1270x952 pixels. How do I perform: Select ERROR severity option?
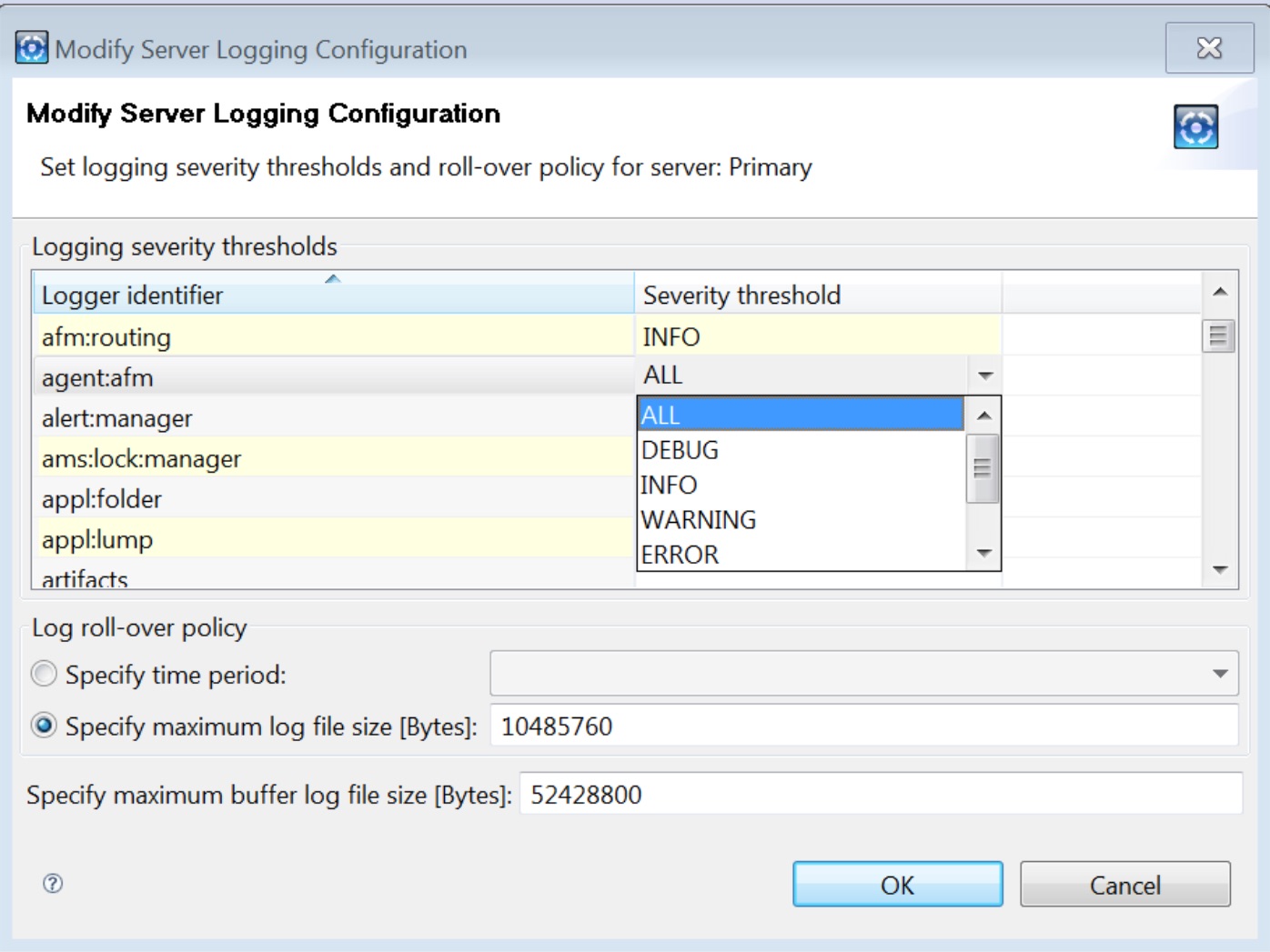click(680, 555)
